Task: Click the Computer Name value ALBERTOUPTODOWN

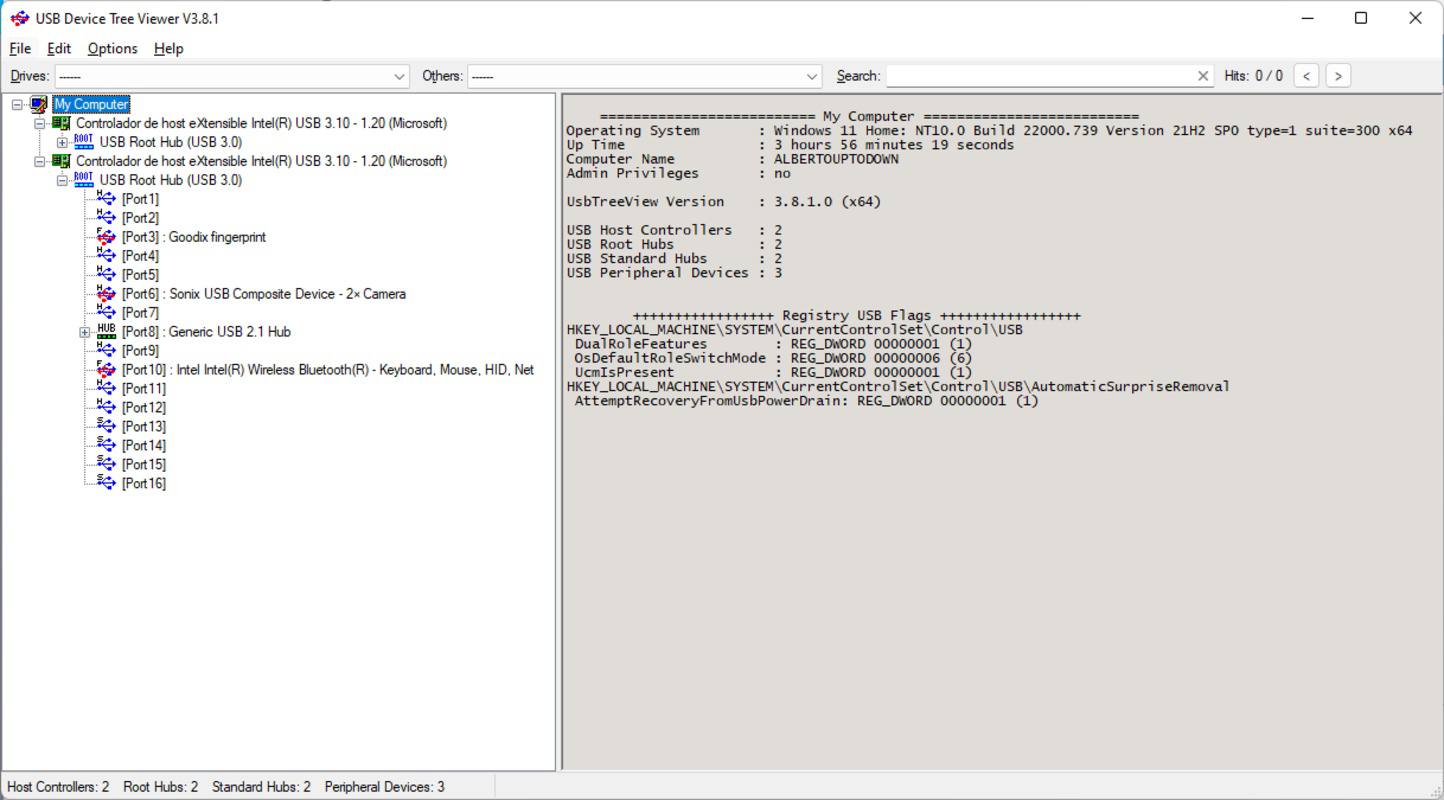Action: coord(836,159)
